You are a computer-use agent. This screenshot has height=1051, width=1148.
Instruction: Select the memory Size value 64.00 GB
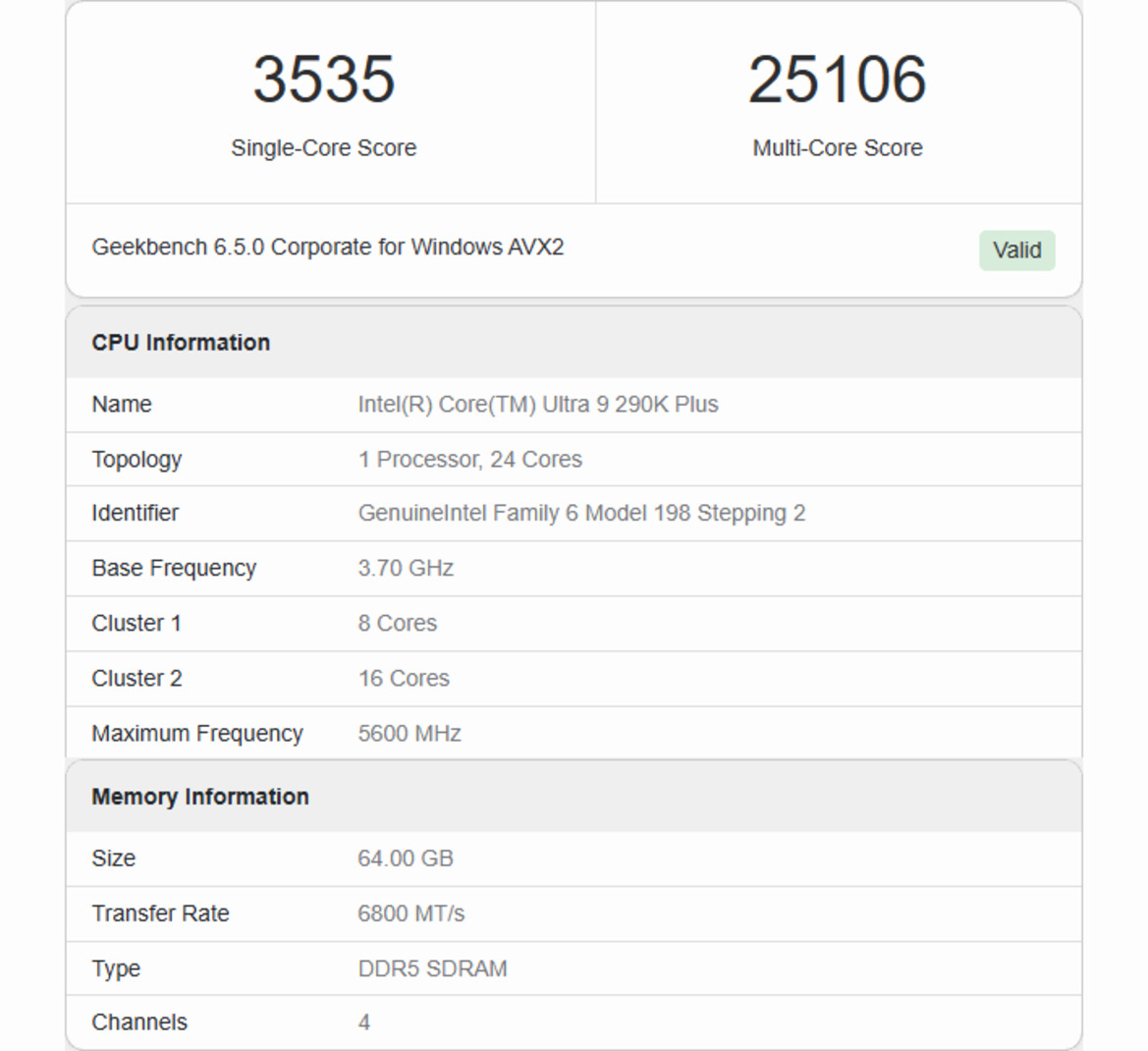pyautogui.click(x=405, y=858)
